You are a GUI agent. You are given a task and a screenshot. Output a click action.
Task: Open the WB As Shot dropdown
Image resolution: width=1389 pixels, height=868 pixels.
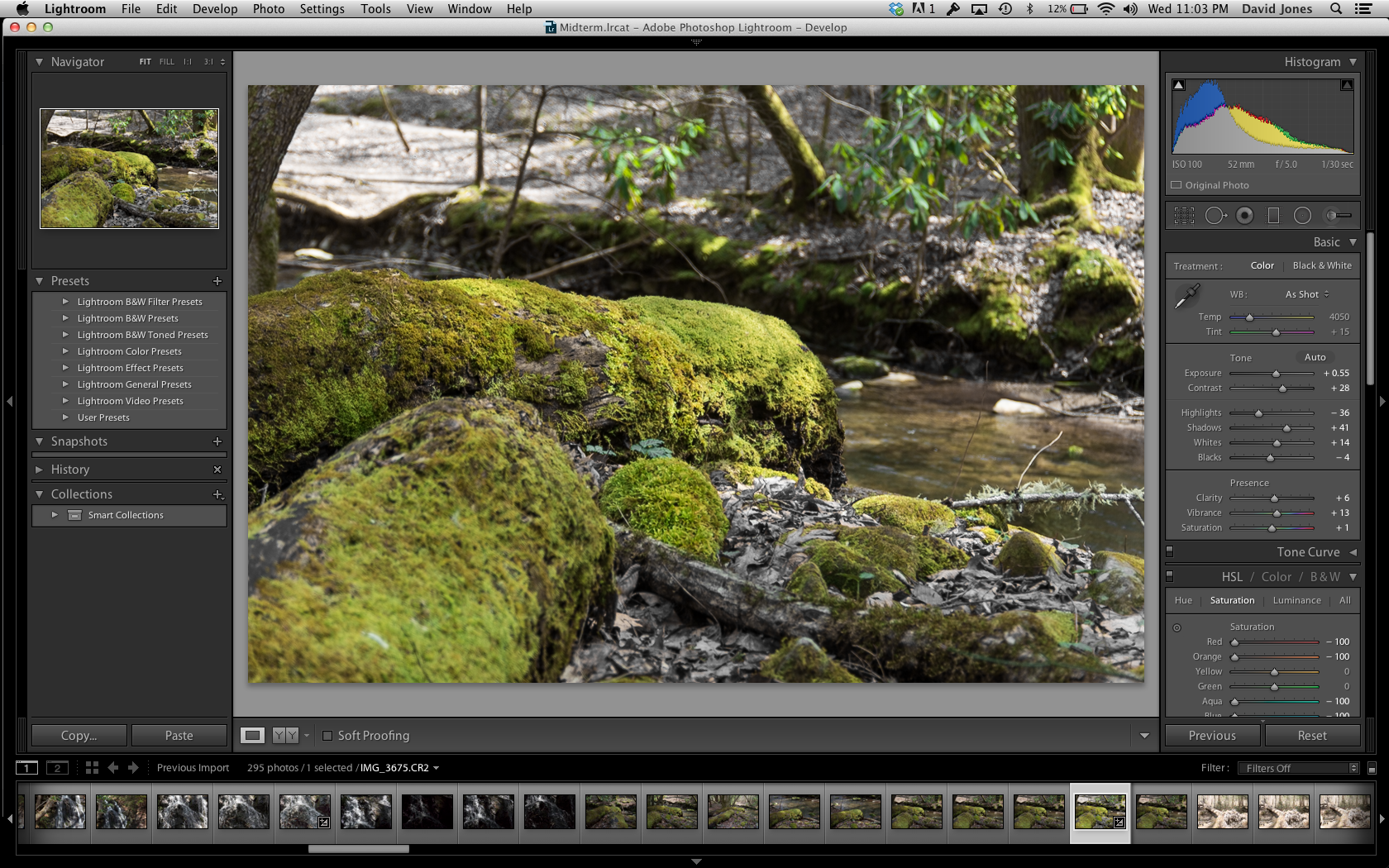1306,294
